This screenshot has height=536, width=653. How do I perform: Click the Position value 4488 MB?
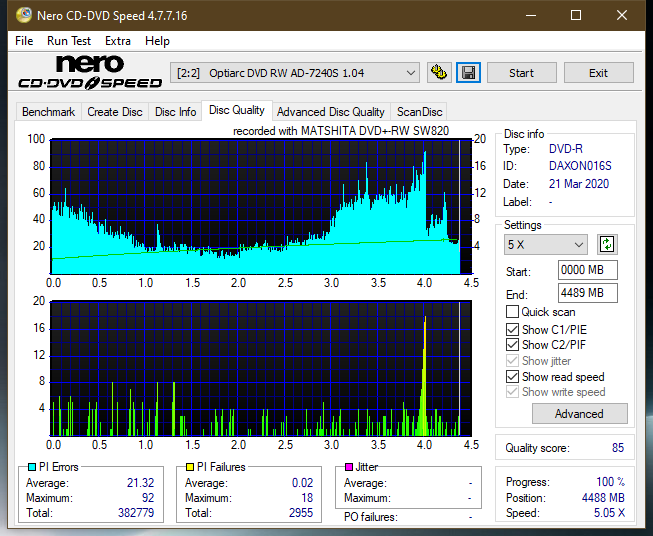point(603,498)
